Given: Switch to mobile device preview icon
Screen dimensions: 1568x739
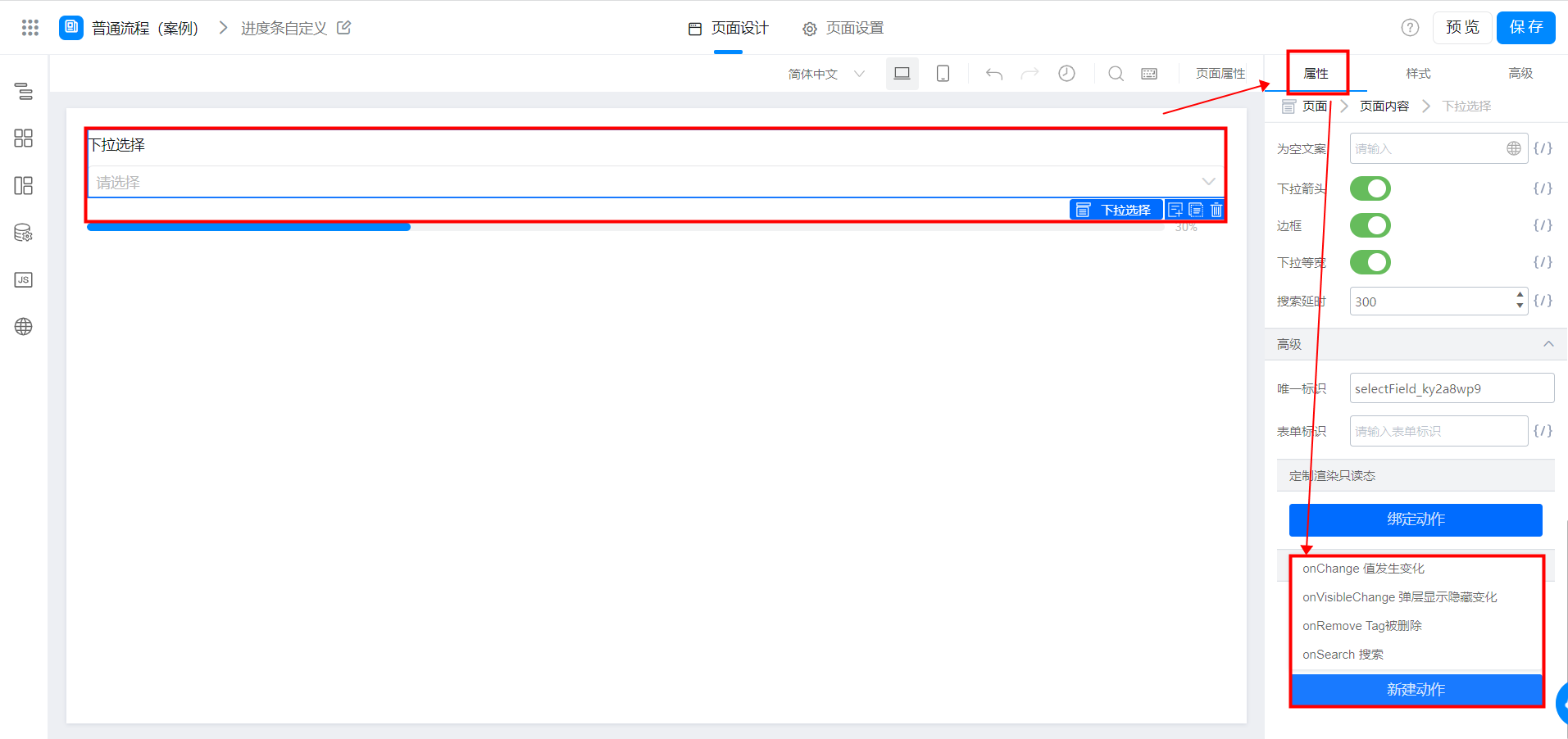Looking at the screenshot, I should pyautogui.click(x=943, y=74).
